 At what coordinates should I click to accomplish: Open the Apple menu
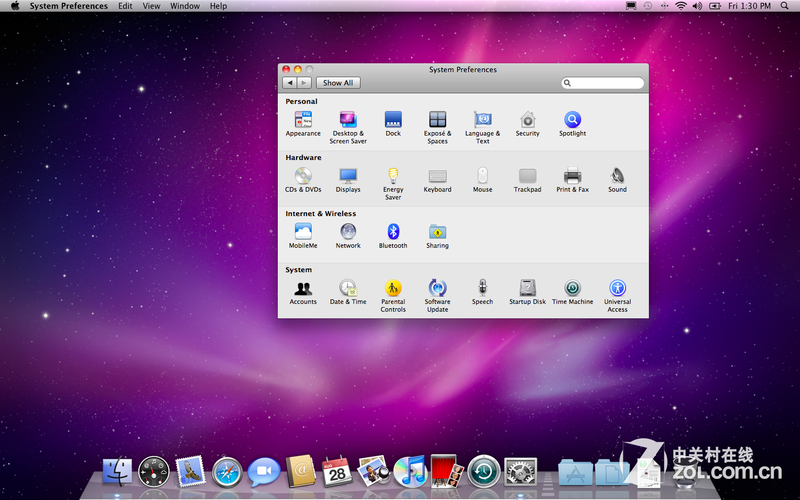pos(15,6)
